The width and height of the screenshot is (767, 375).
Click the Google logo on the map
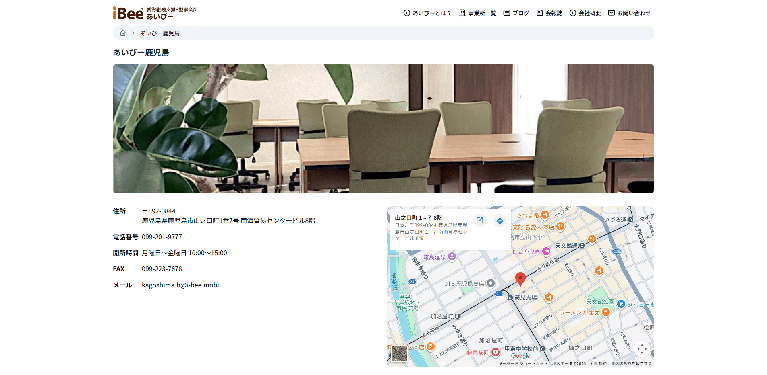(520, 356)
